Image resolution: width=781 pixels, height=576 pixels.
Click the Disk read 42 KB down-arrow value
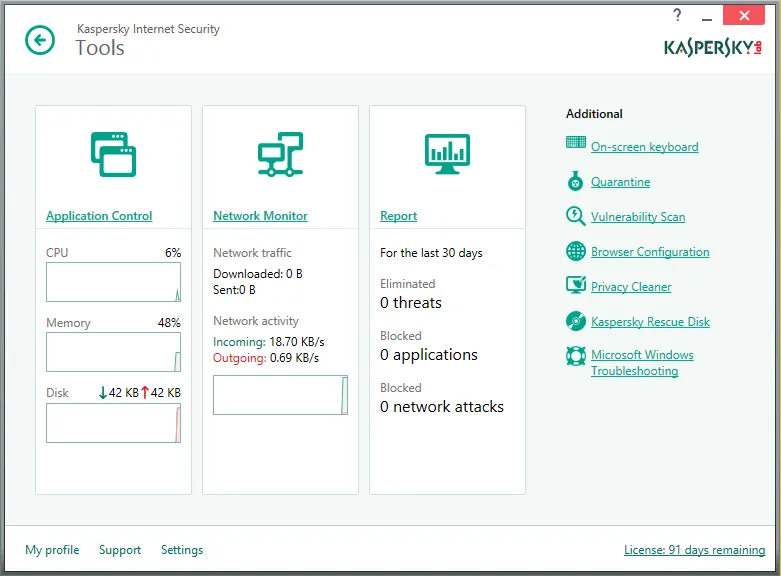click(119, 393)
